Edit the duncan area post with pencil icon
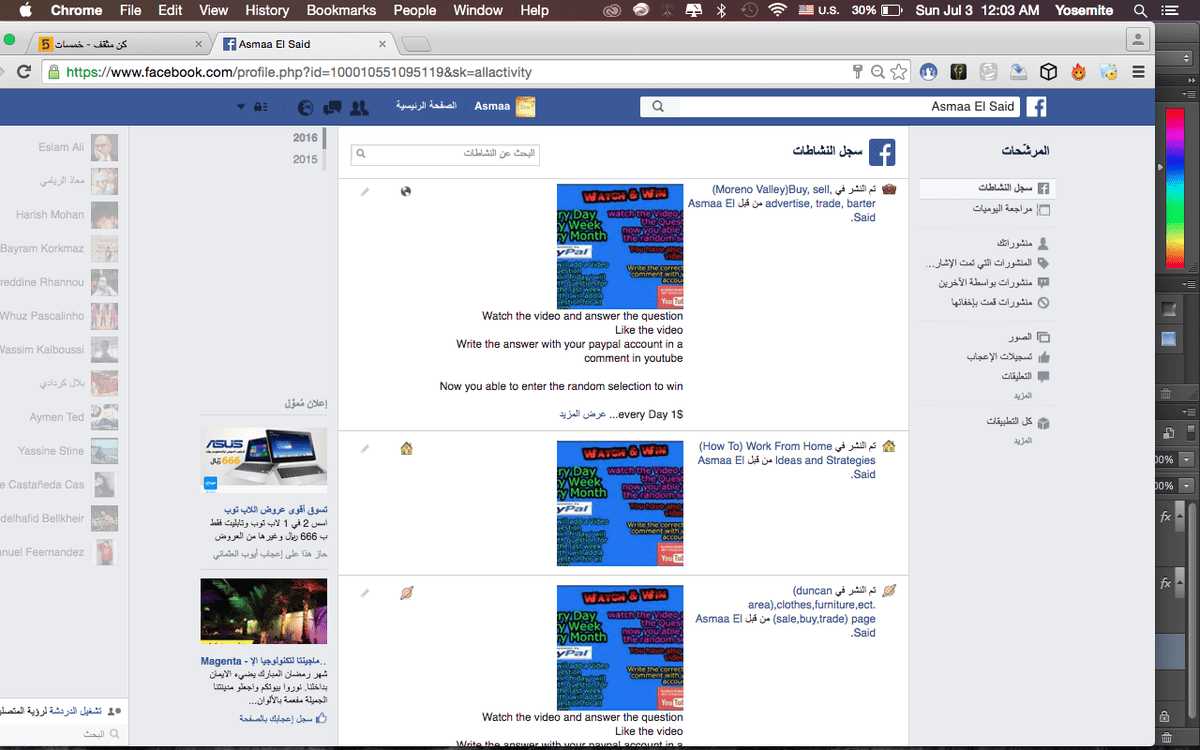 365,593
